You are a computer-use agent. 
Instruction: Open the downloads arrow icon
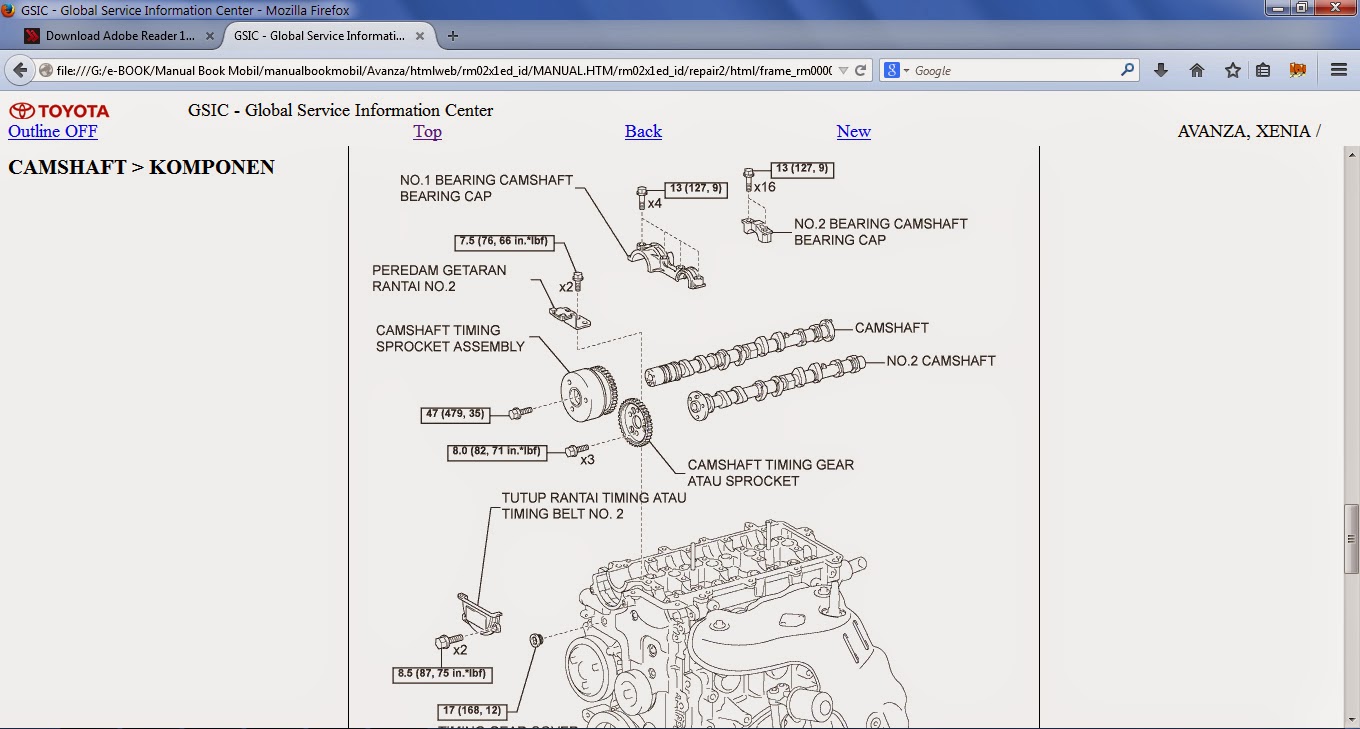1161,70
